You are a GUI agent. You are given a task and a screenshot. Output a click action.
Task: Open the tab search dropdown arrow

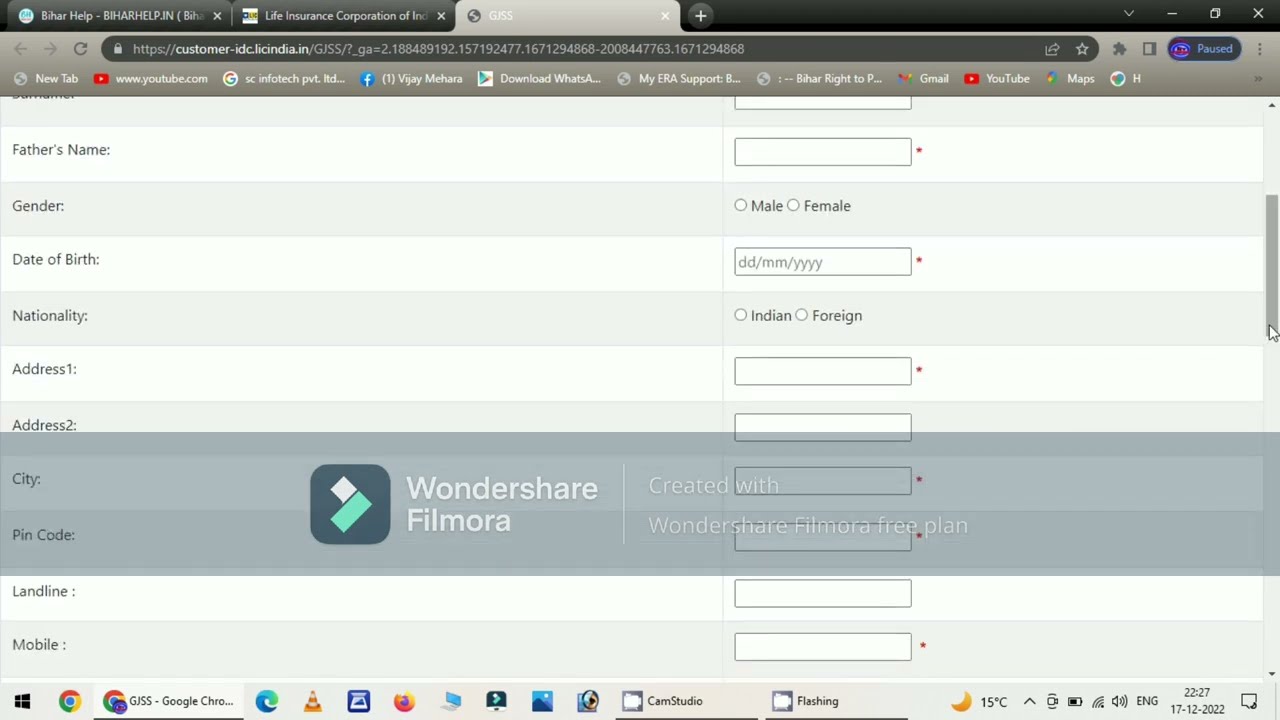pyautogui.click(x=1129, y=14)
